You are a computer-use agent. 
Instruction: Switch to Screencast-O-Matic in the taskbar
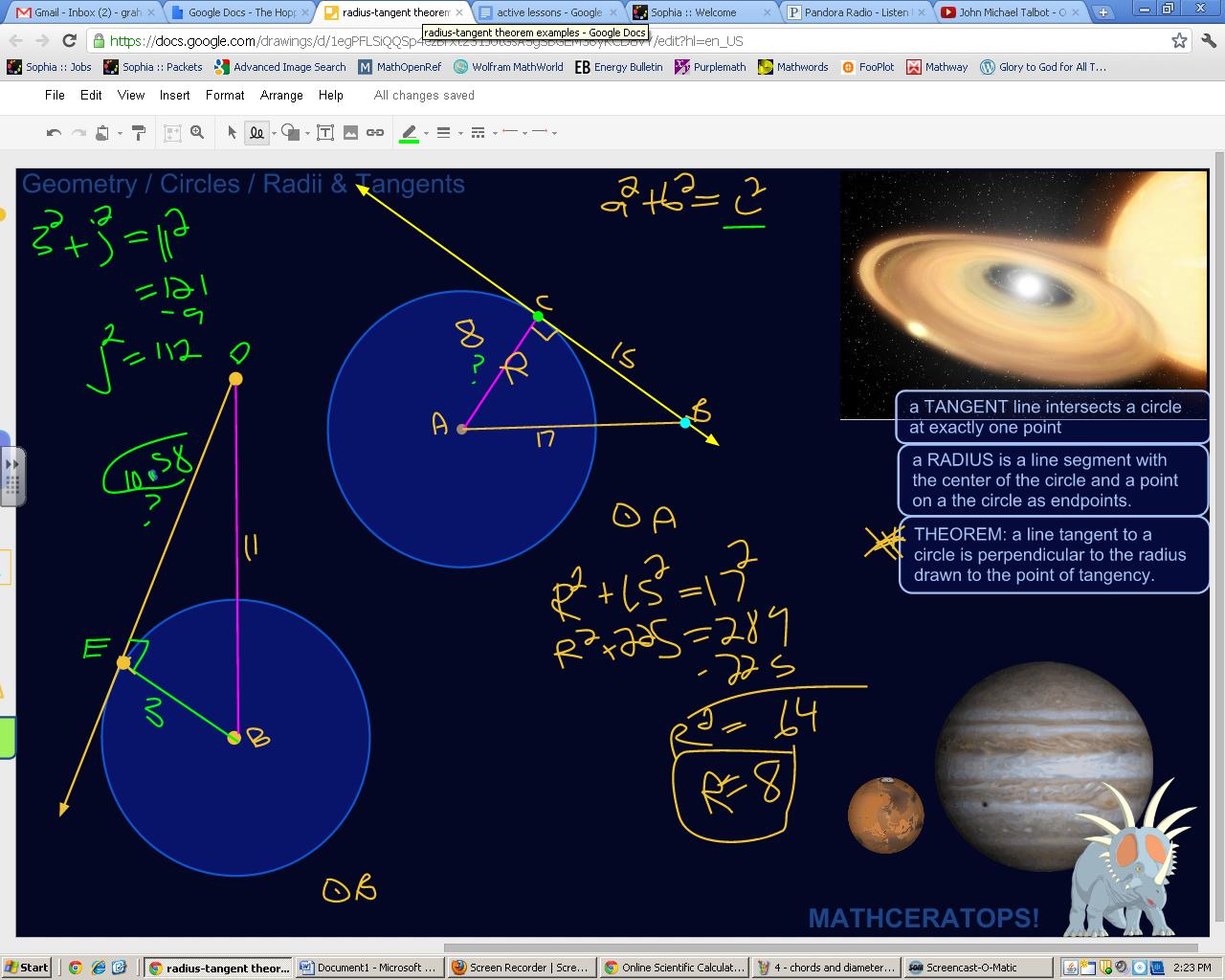[976, 968]
